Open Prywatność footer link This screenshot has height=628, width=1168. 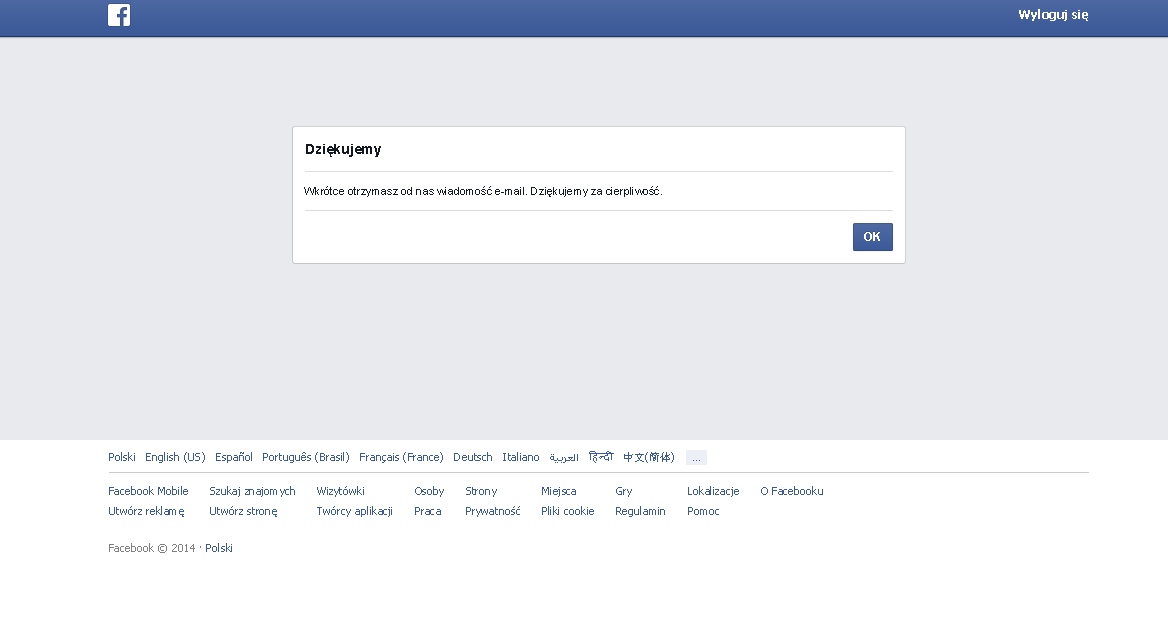(x=492, y=512)
